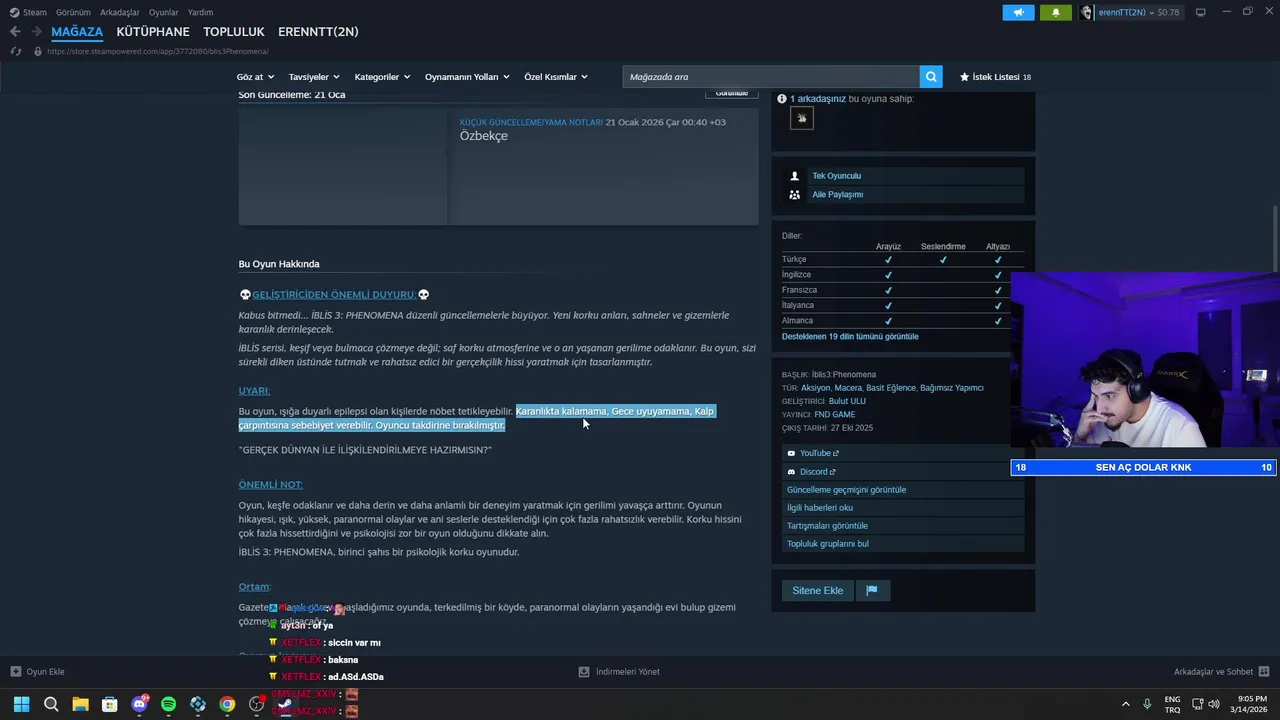The height and width of the screenshot is (720, 1280).
Task: Open File Explorer from the taskbar
Action: click(80, 704)
